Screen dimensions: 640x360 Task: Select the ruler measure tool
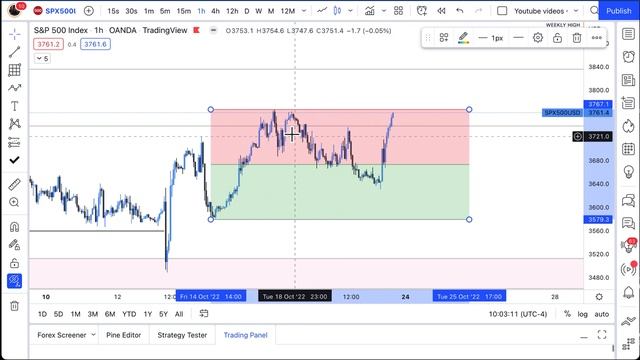tap(14, 184)
